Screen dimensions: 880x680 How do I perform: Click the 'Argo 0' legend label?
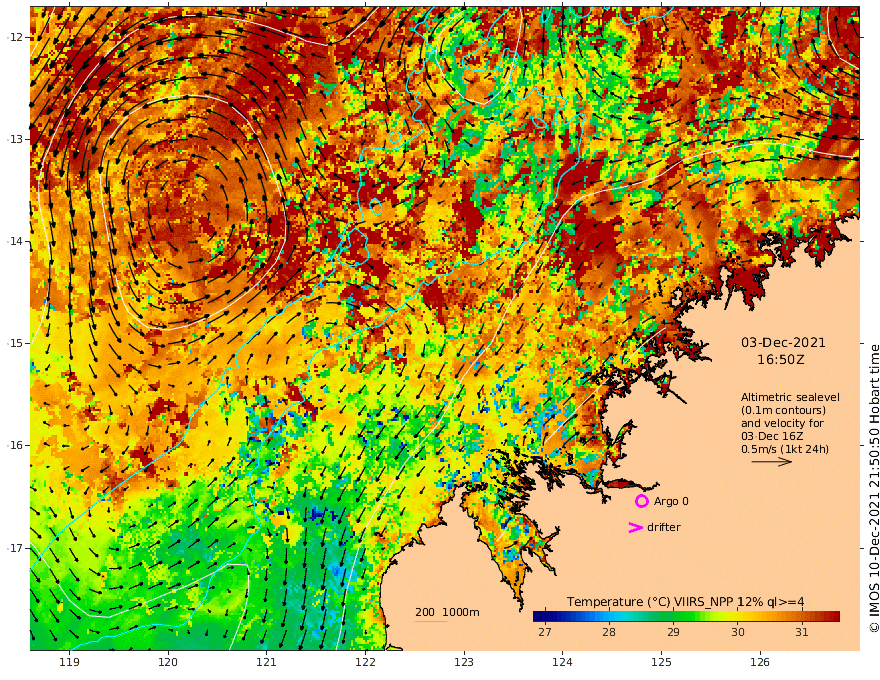point(671,501)
